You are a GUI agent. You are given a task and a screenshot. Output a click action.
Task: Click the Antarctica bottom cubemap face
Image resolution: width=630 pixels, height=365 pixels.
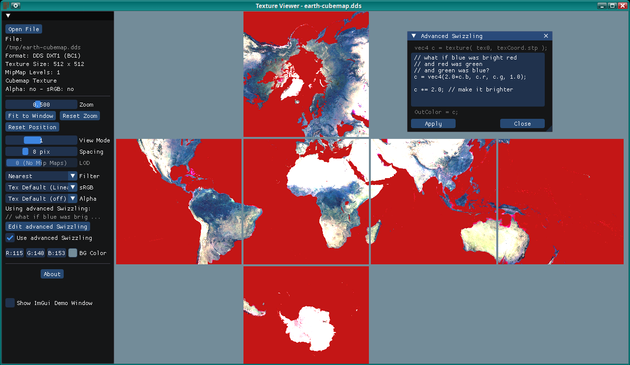pos(306,315)
